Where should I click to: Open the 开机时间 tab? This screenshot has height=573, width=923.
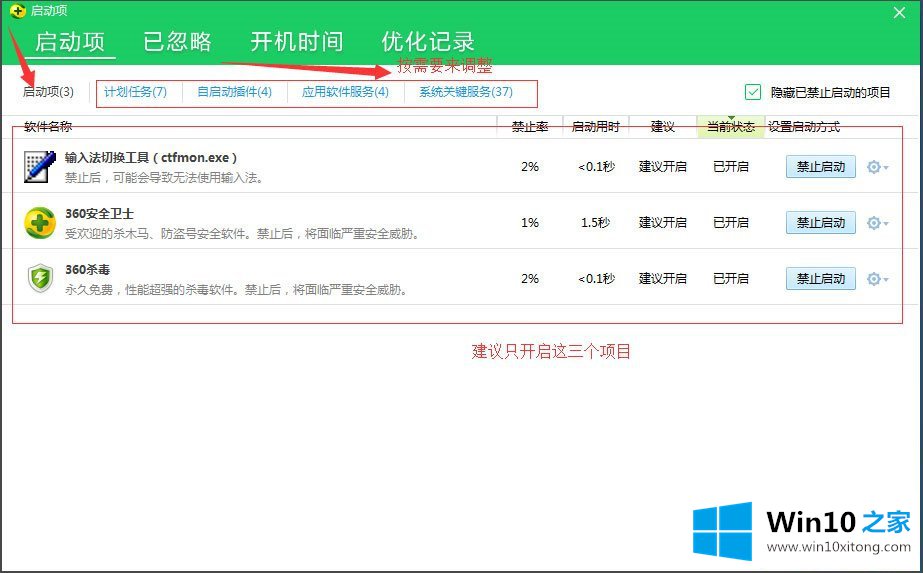tap(297, 42)
